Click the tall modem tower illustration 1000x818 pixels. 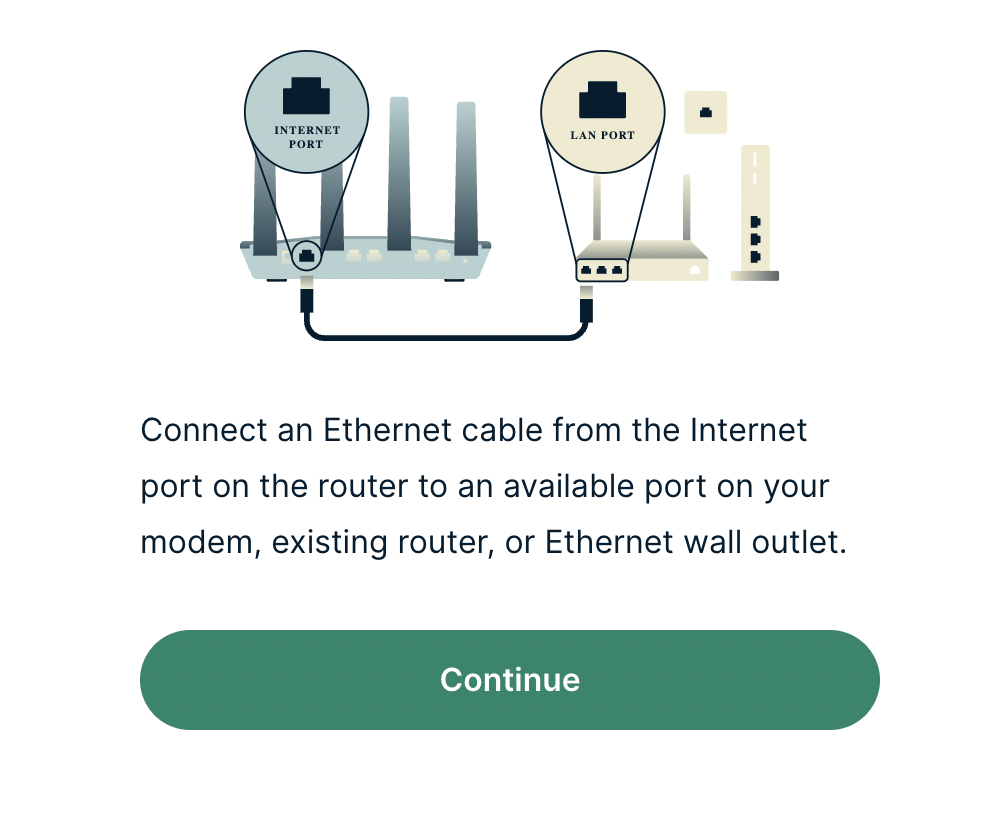click(x=755, y=212)
